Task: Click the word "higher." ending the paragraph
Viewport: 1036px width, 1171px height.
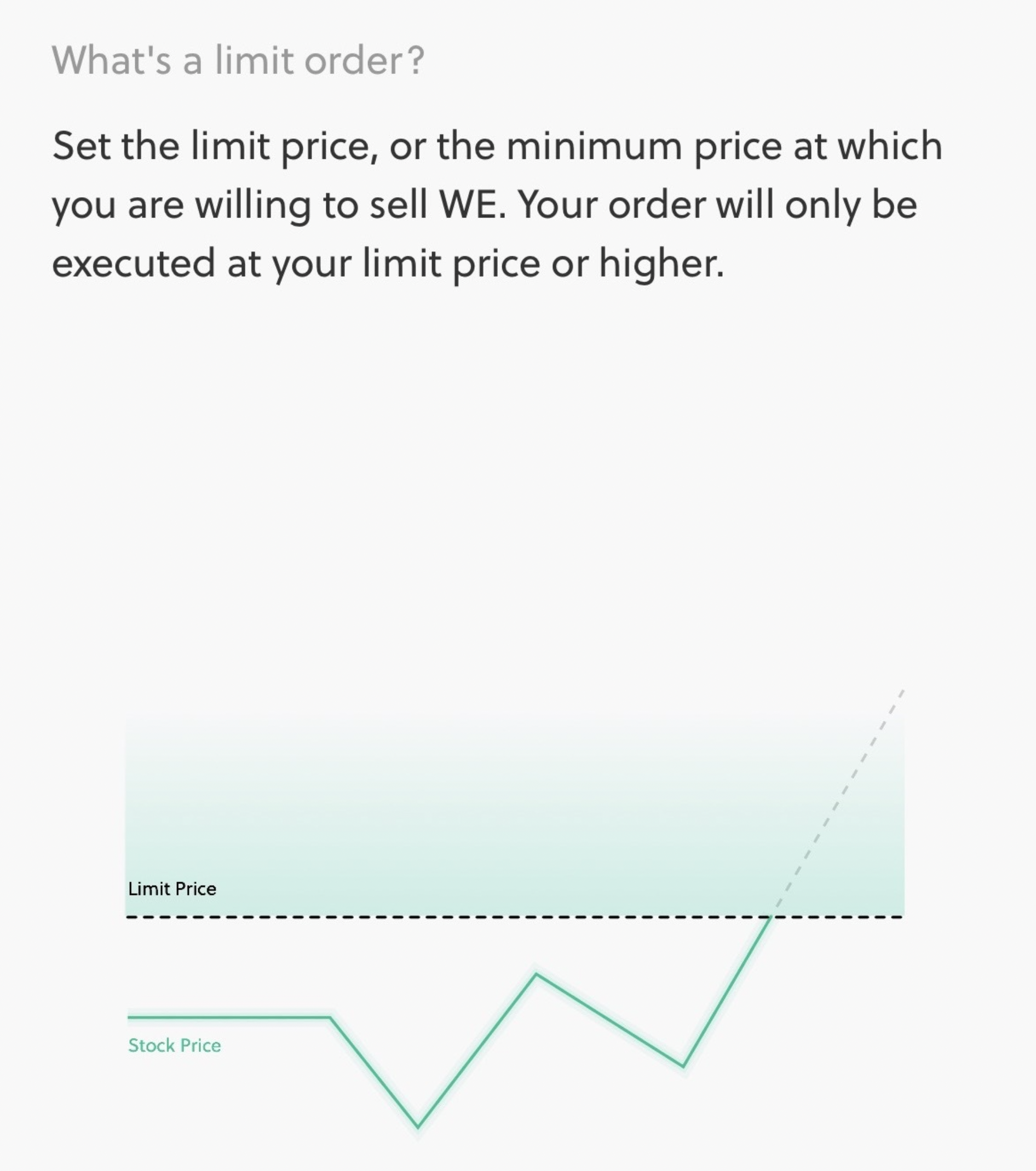Action: point(662,263)
